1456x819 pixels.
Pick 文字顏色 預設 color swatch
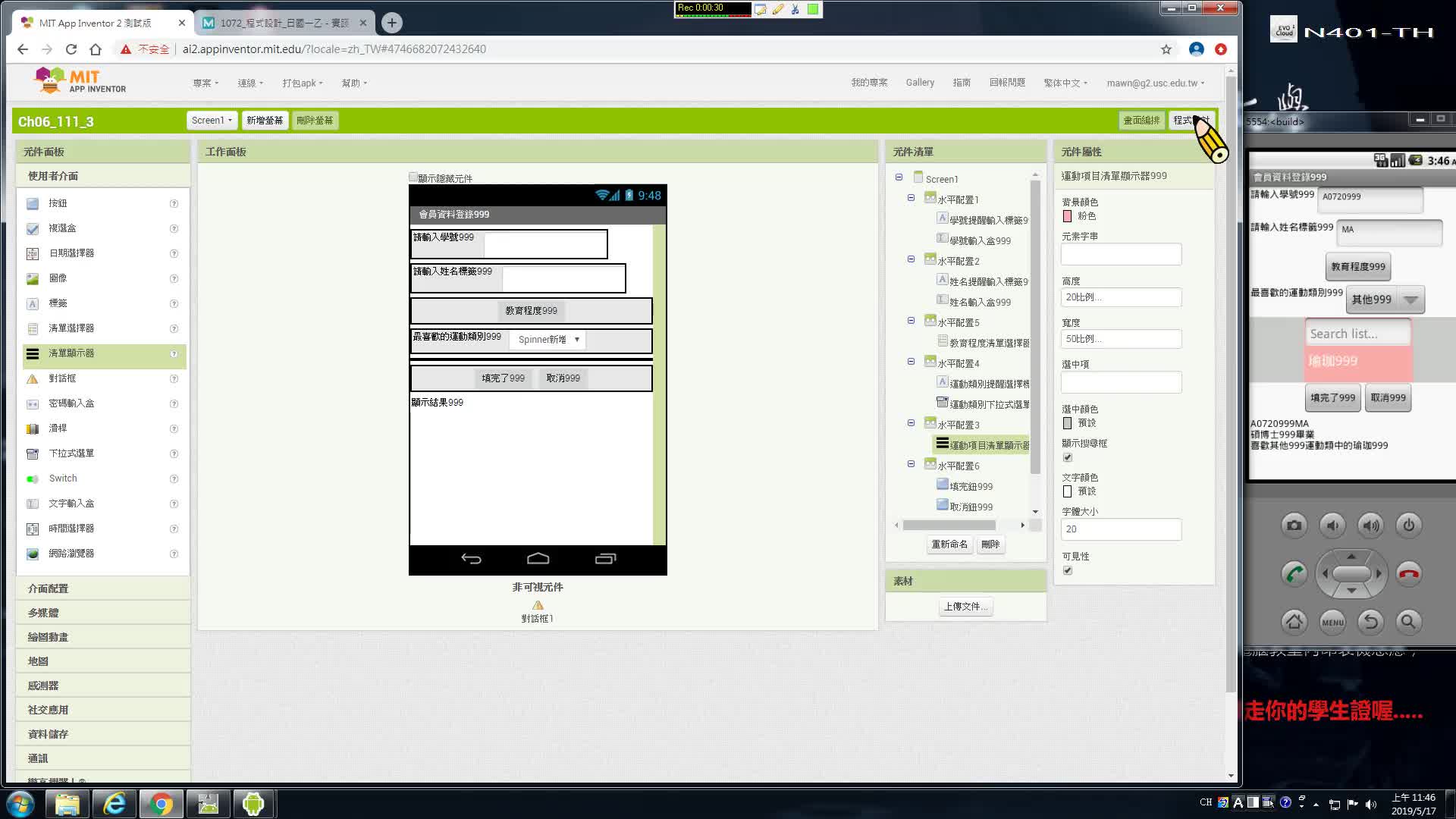point(1068,491)
